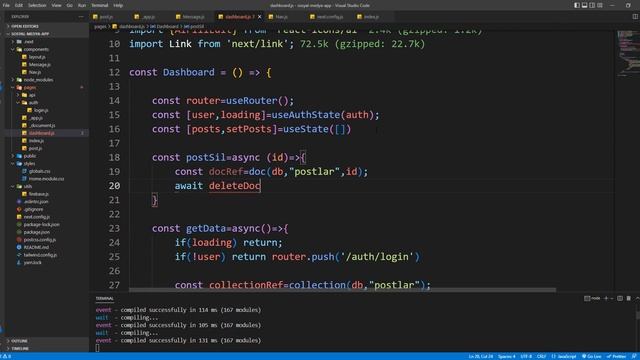The height and width of the screenshot is (360, 640).
Task: Collapse the components folder
Action: coord(36,49)
